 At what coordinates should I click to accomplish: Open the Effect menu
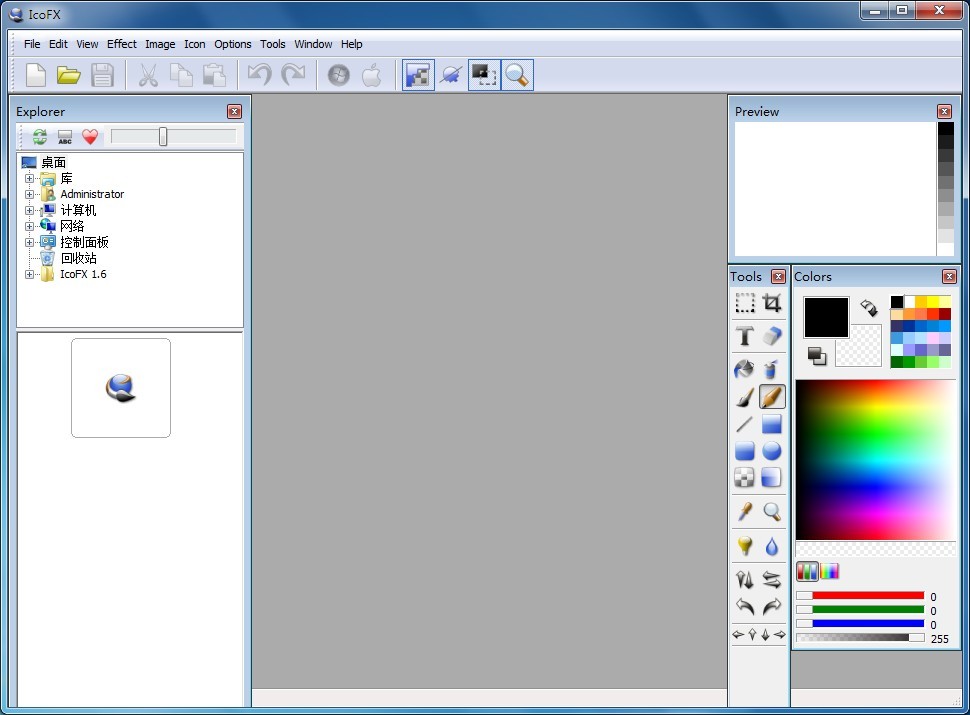pyautogui.click(x=122, y=44)
